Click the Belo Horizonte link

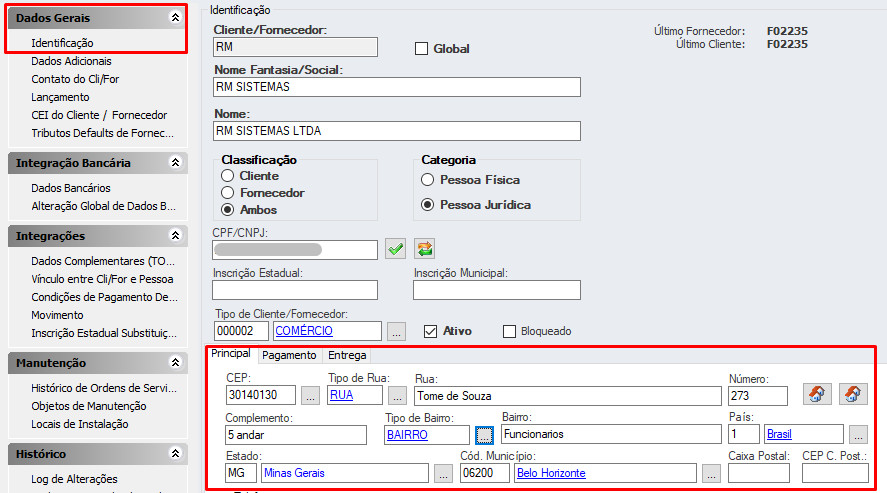pos(551,473)
